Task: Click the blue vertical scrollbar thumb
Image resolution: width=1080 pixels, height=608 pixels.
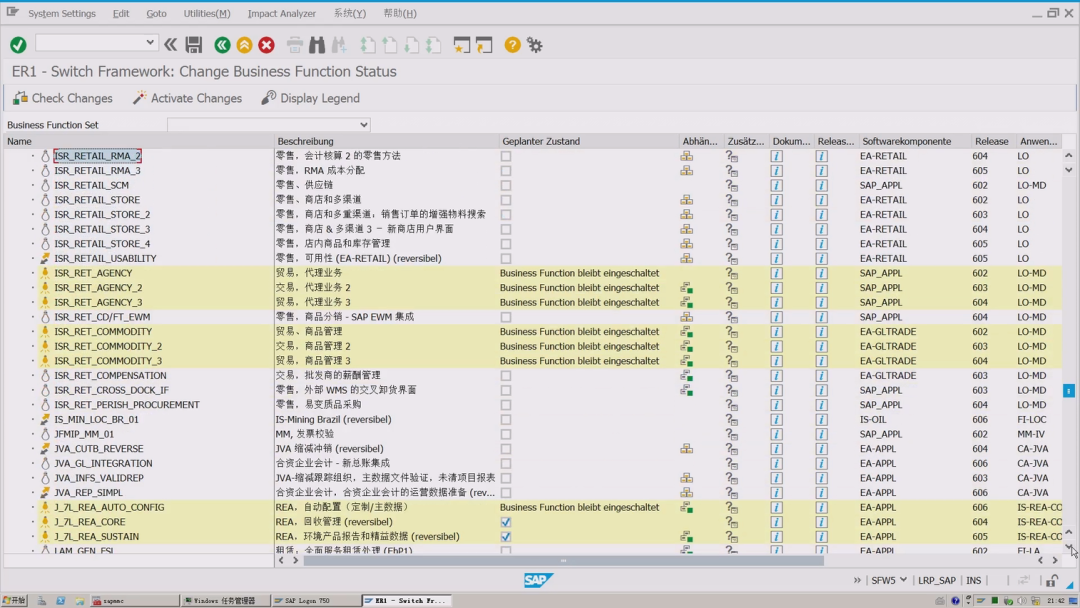Action: tap(1068, 390)
